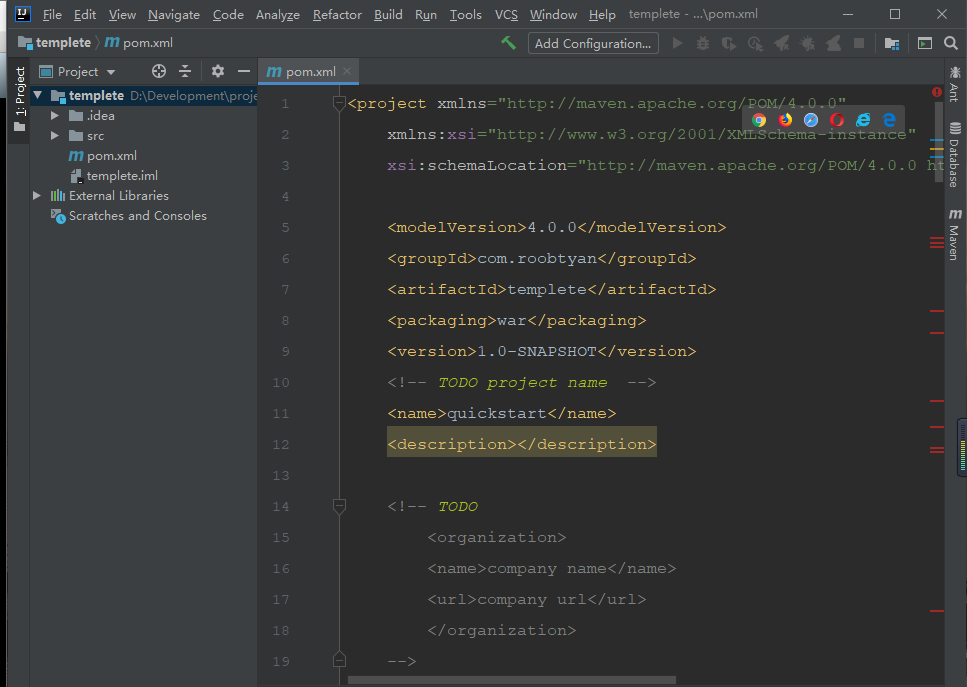The height and width of the screenshot is (687, 967).
Task: Open pom.xml in Firefox browser icon
Action: coord(785,120)
